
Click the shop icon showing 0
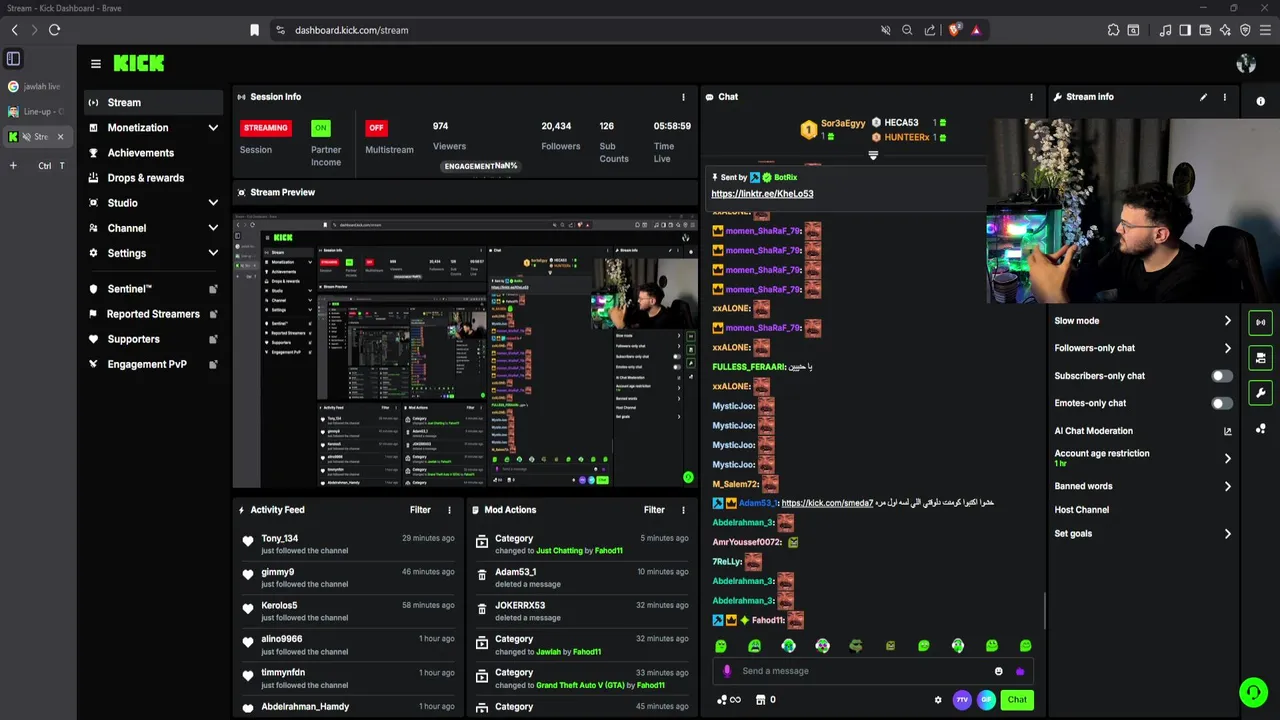click(x=766, y=700)
